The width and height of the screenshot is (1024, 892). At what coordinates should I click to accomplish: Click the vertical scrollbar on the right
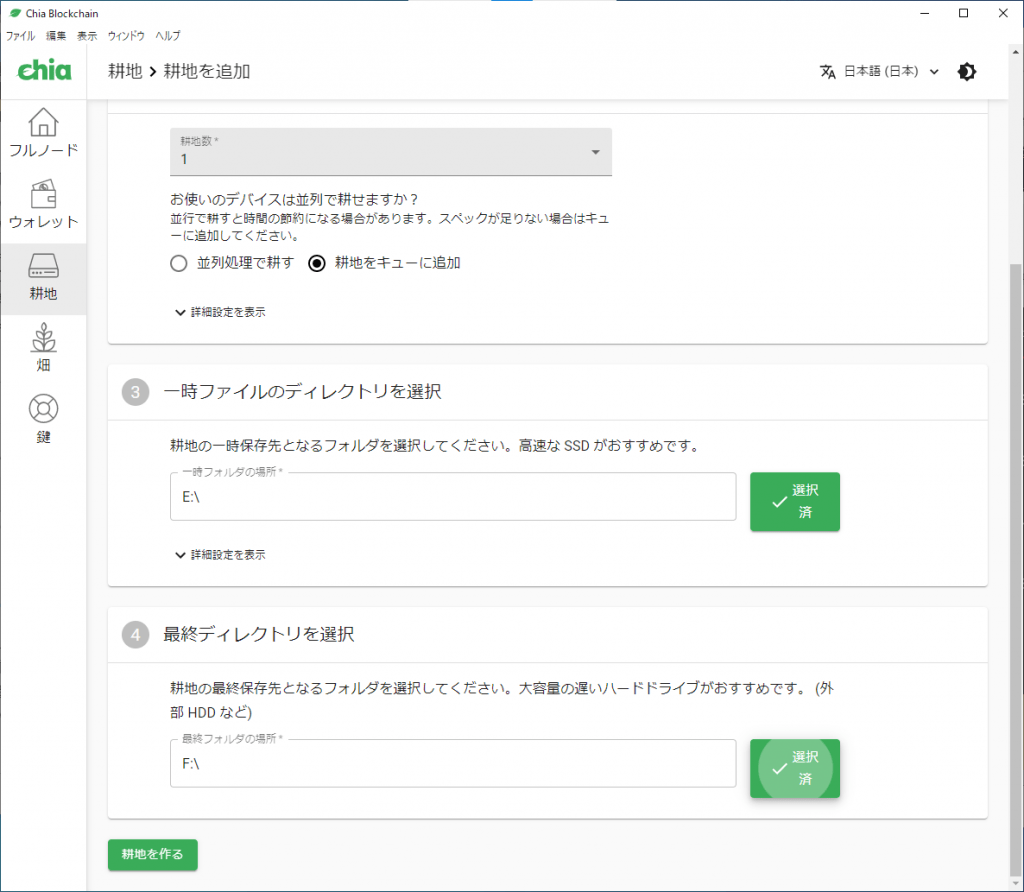coord(1016,500)
